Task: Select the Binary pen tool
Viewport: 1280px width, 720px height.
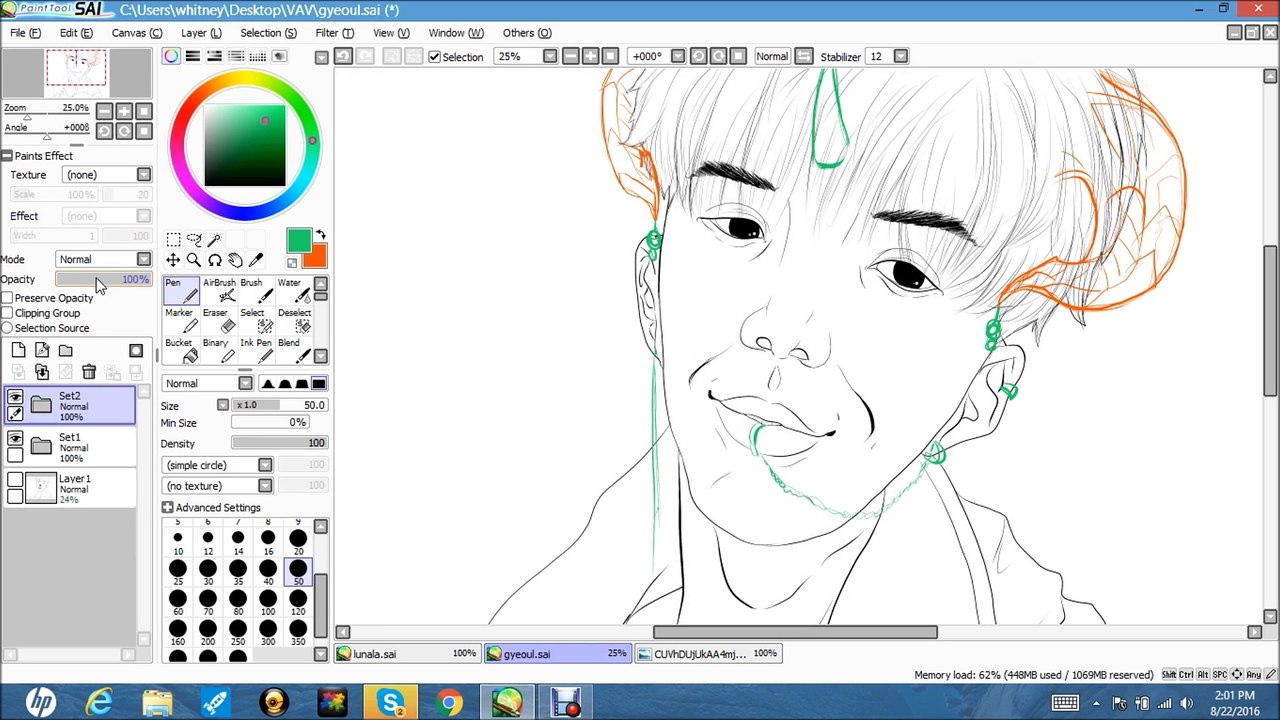Action: 219,350
